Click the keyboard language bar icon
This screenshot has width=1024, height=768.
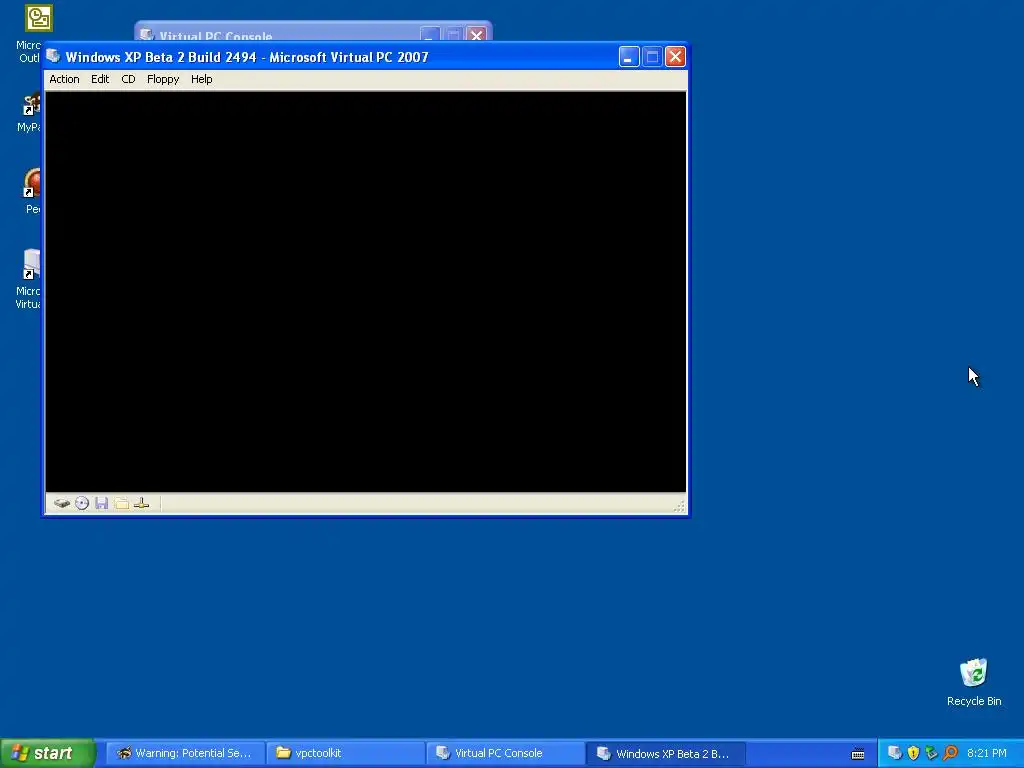pyautogui.click(x=858, y=754)
